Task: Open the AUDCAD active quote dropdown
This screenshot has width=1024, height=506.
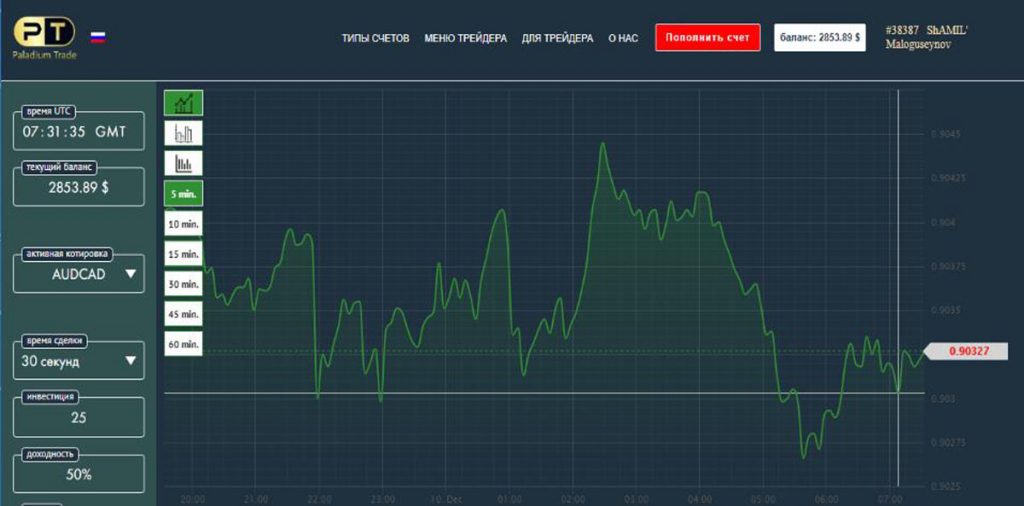Action: point(79,274)
